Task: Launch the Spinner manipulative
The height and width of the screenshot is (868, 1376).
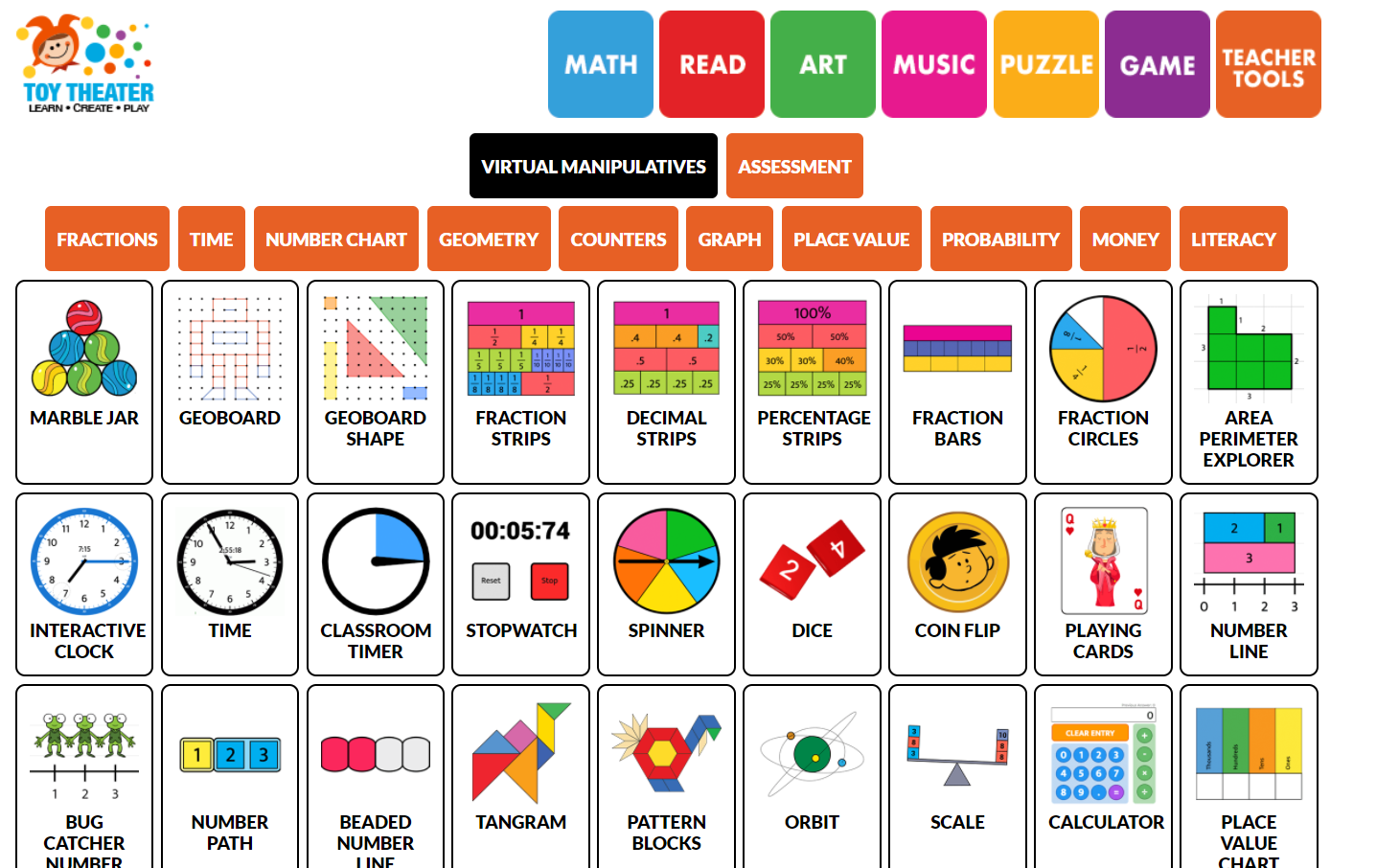Action: [666, 584]
